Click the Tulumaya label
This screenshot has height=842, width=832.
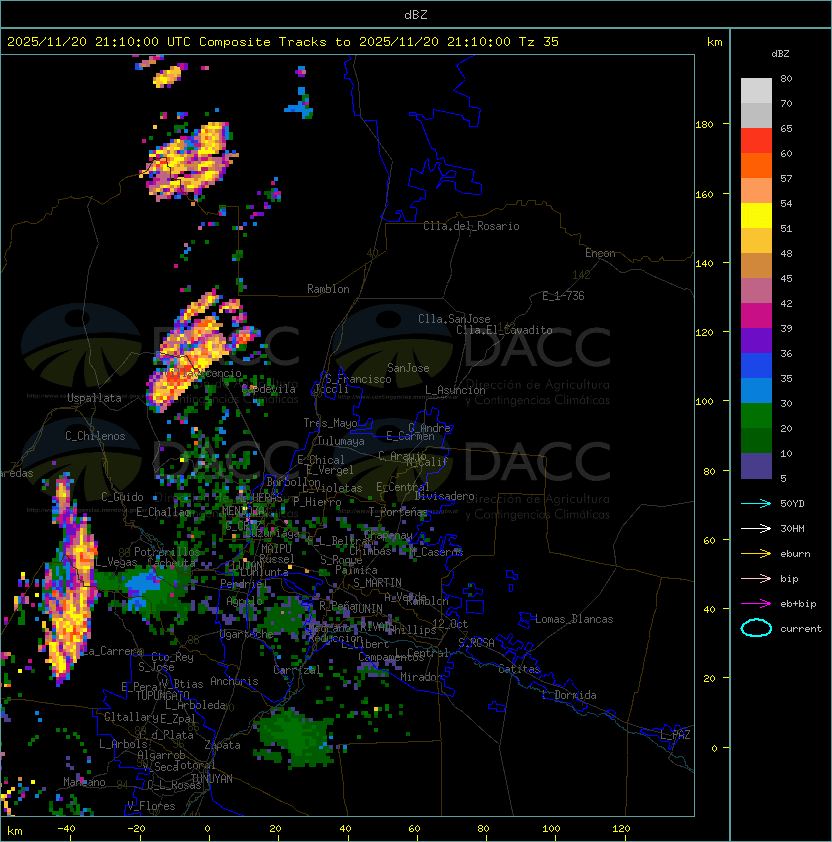(x=341, y=441)
